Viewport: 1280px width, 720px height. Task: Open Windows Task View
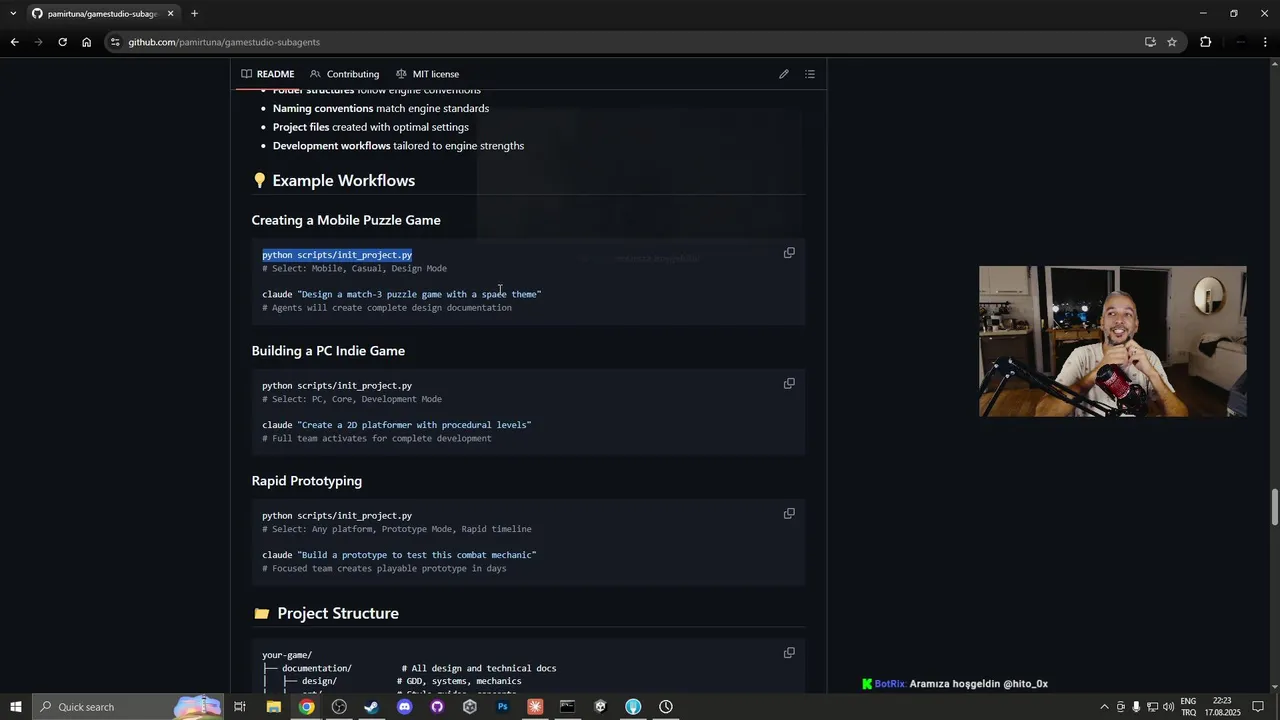240,707
